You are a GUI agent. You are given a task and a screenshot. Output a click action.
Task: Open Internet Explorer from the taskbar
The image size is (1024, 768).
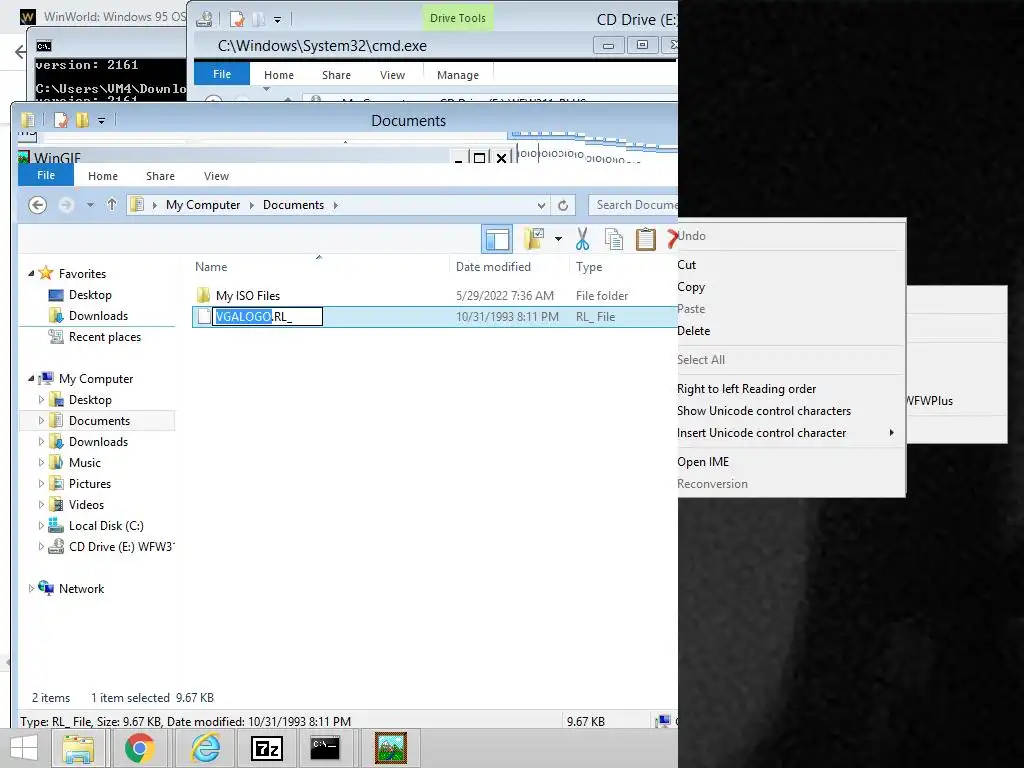(x=204, y=748)
